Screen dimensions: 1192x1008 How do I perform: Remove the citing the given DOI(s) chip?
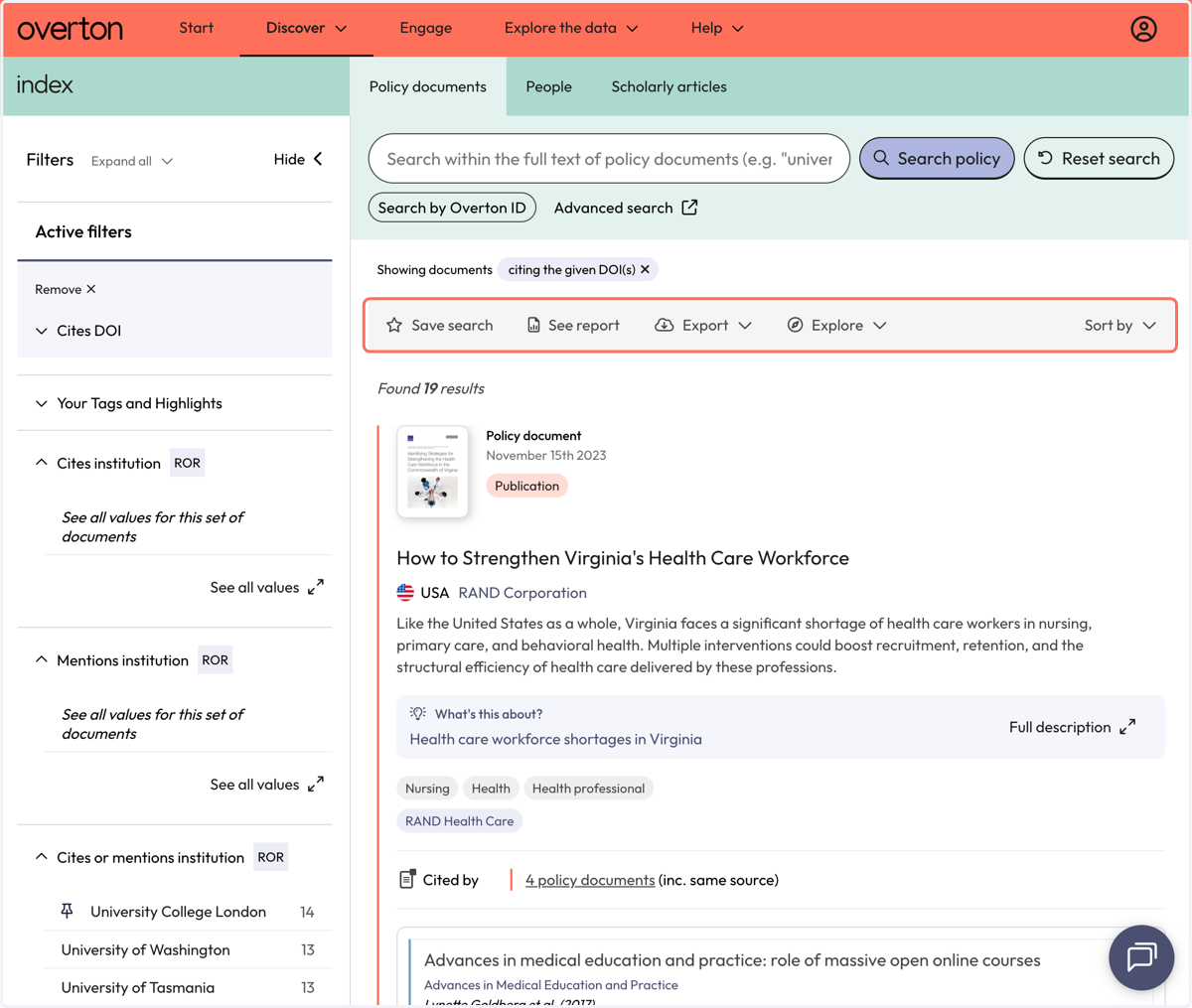(x=645, y=269)
